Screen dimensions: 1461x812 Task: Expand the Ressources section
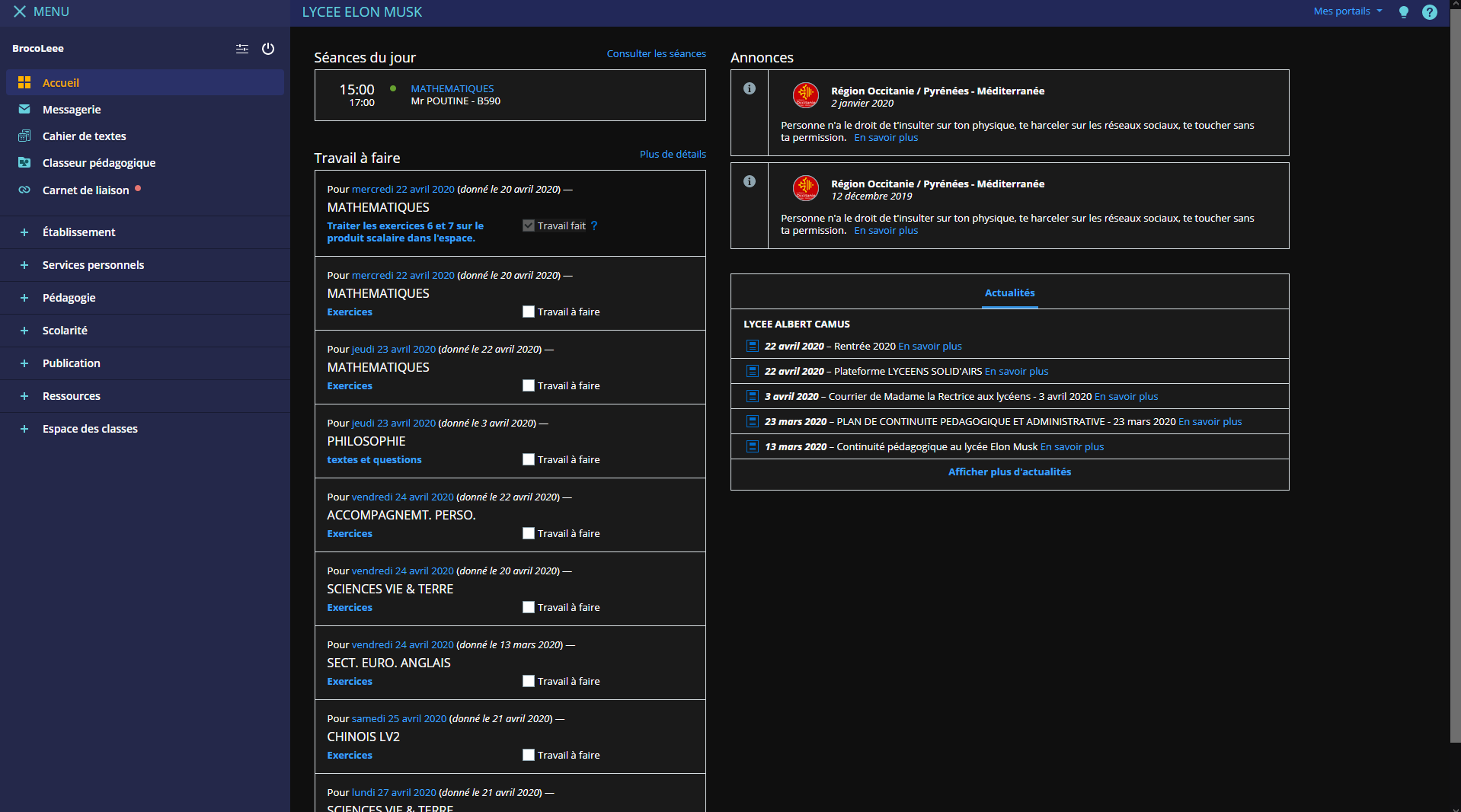pyautogui.click(x=145, y=396)
